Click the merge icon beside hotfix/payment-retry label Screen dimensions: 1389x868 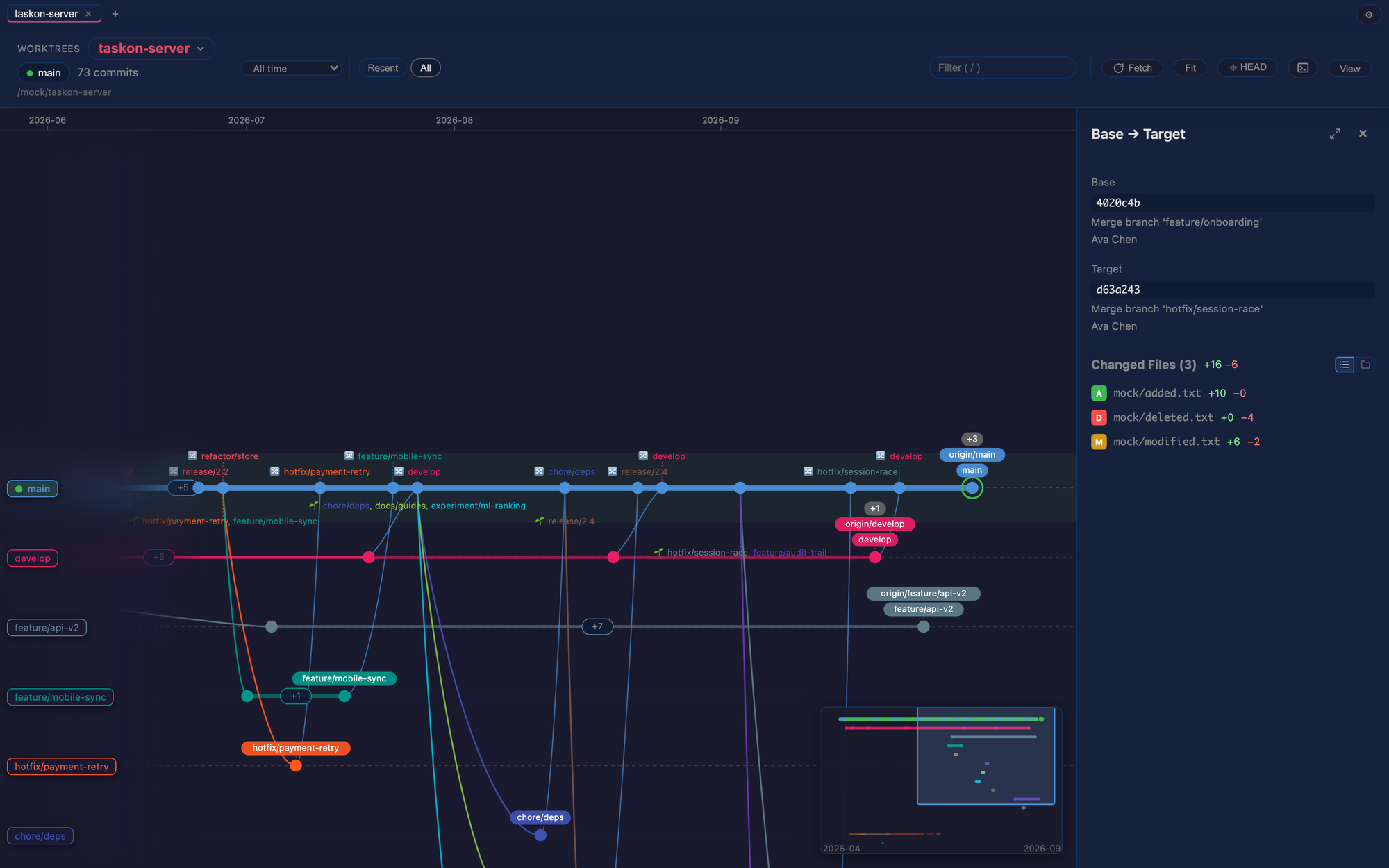click(275, 471)
